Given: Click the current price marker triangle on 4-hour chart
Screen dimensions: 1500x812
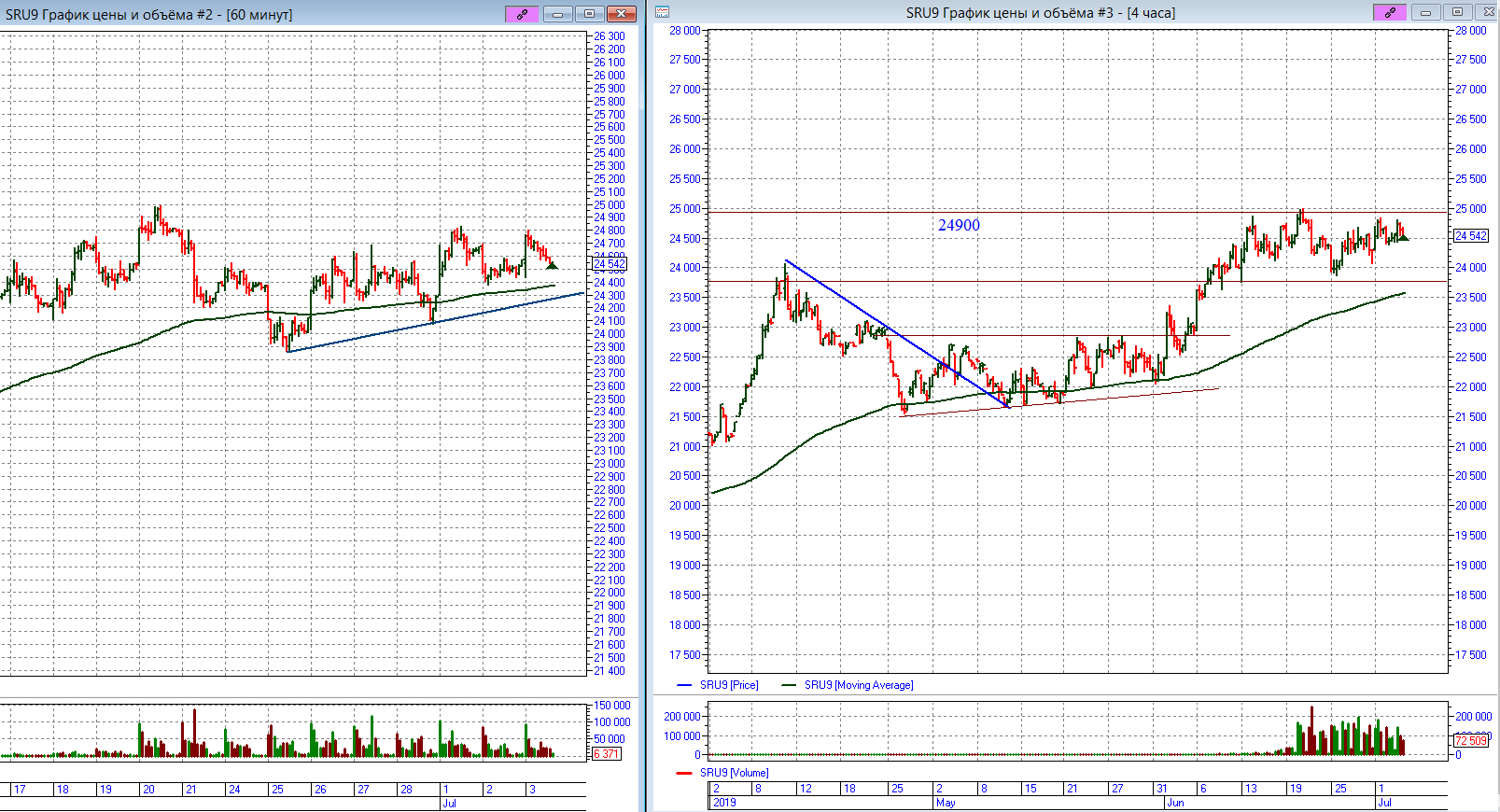Looking at the screenshot, I should coord(1403,237).
